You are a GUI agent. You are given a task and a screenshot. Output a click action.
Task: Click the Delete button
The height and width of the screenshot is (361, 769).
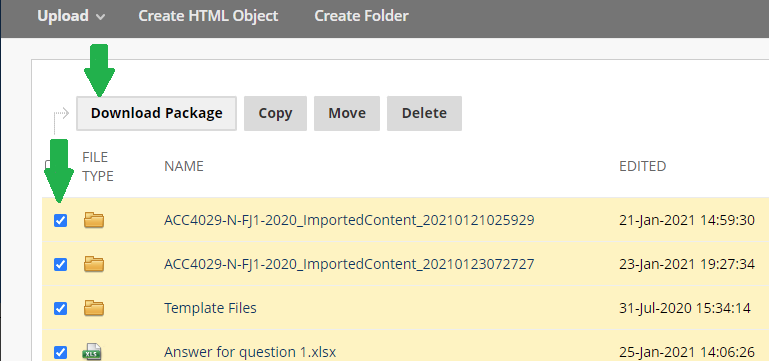click(x=424, y=113)
